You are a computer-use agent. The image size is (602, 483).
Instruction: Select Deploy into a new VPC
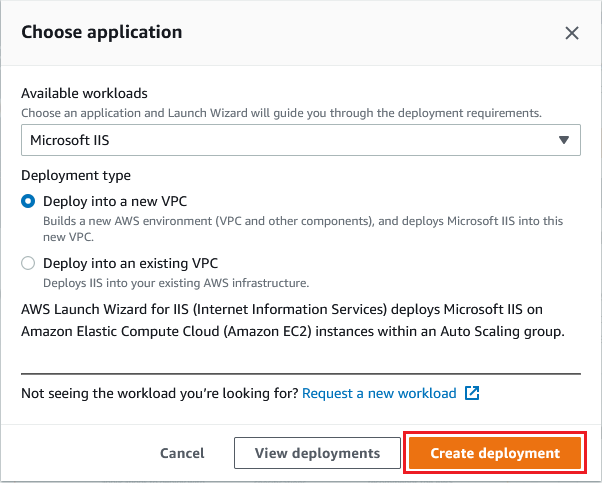click(28, 201)
